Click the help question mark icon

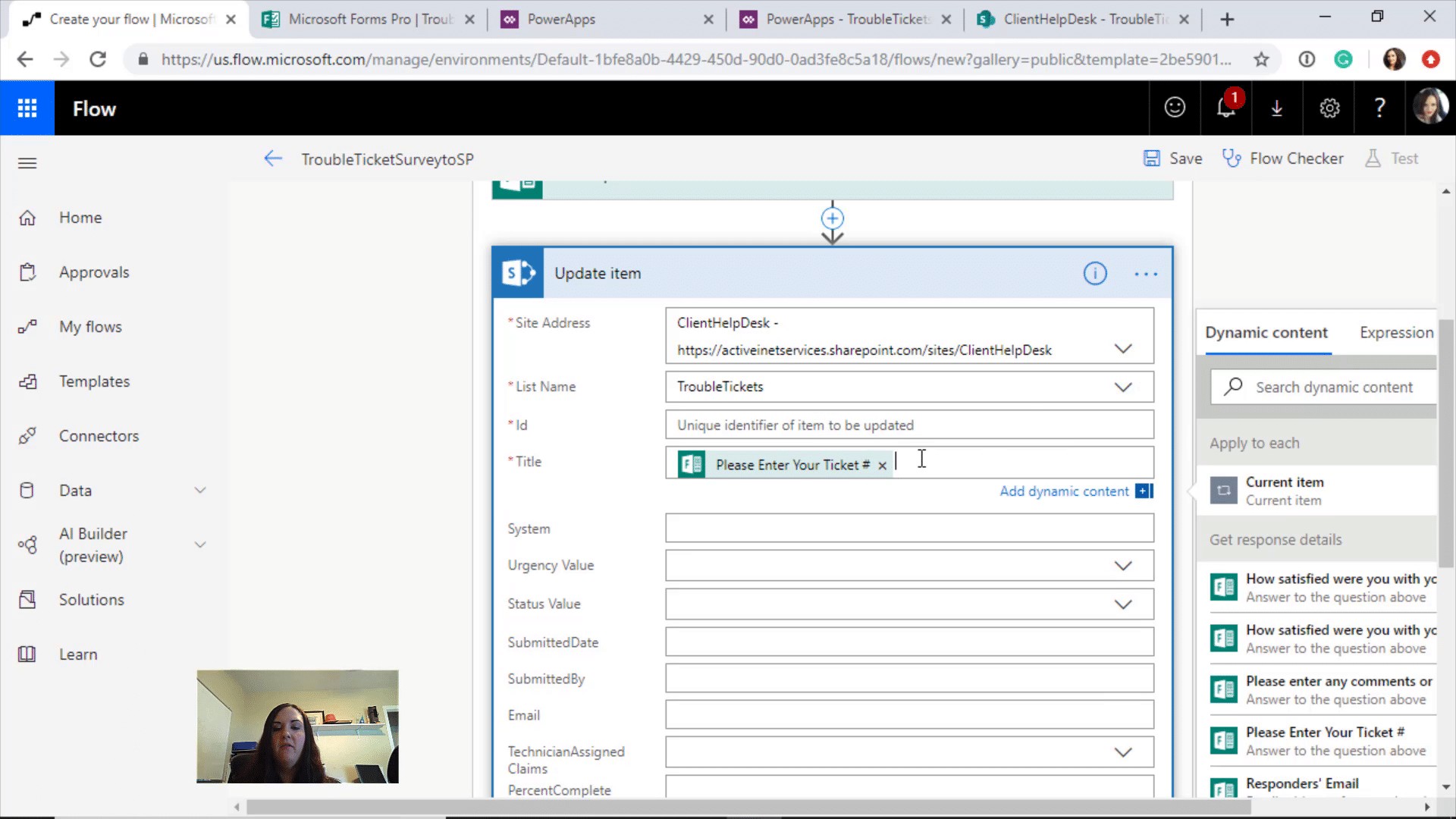[1380, 108]
